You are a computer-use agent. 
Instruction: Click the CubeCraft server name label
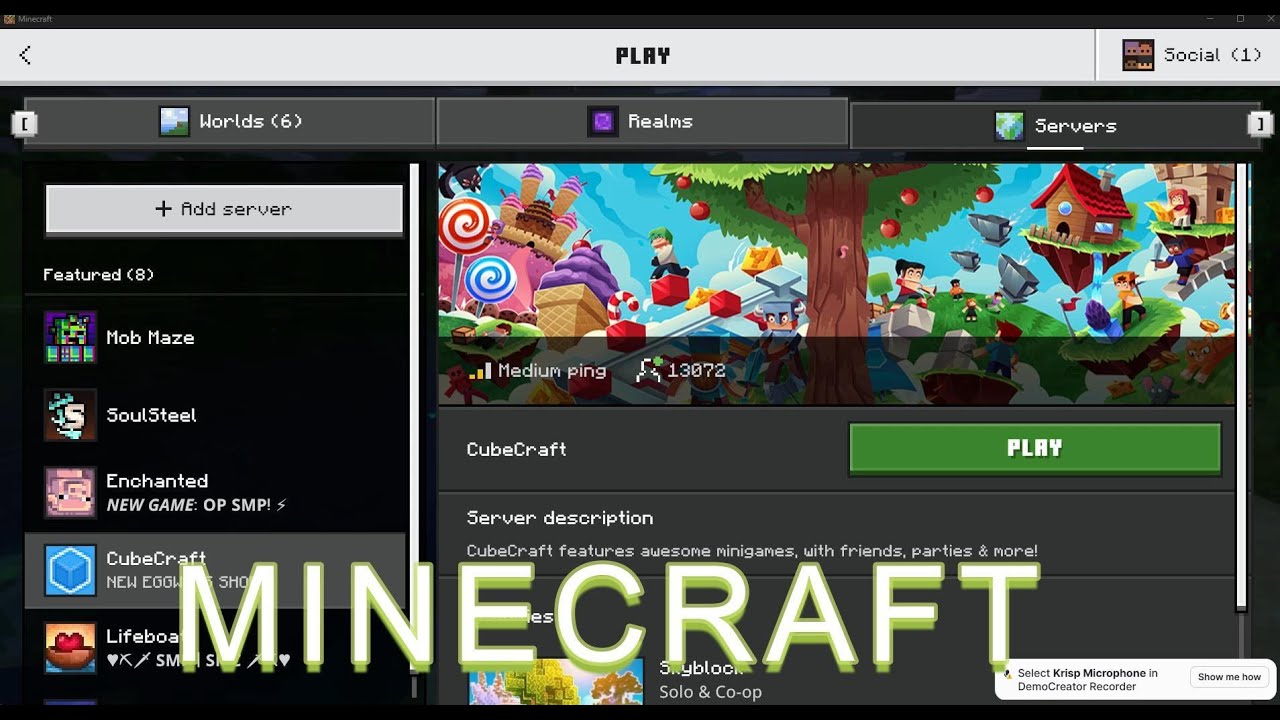tap(516, 449)
